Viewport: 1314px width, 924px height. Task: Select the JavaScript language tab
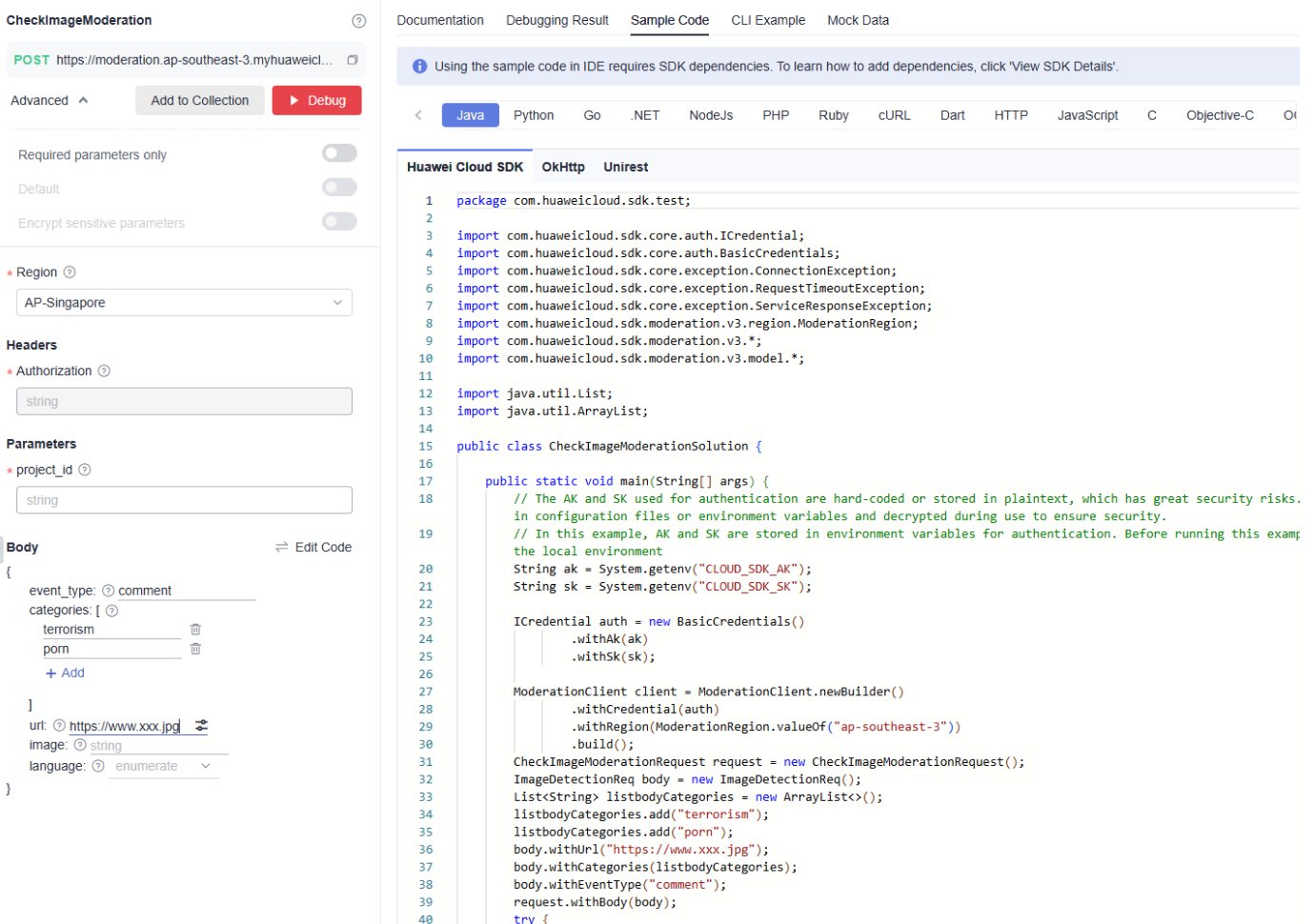[x=1087, y=115]
